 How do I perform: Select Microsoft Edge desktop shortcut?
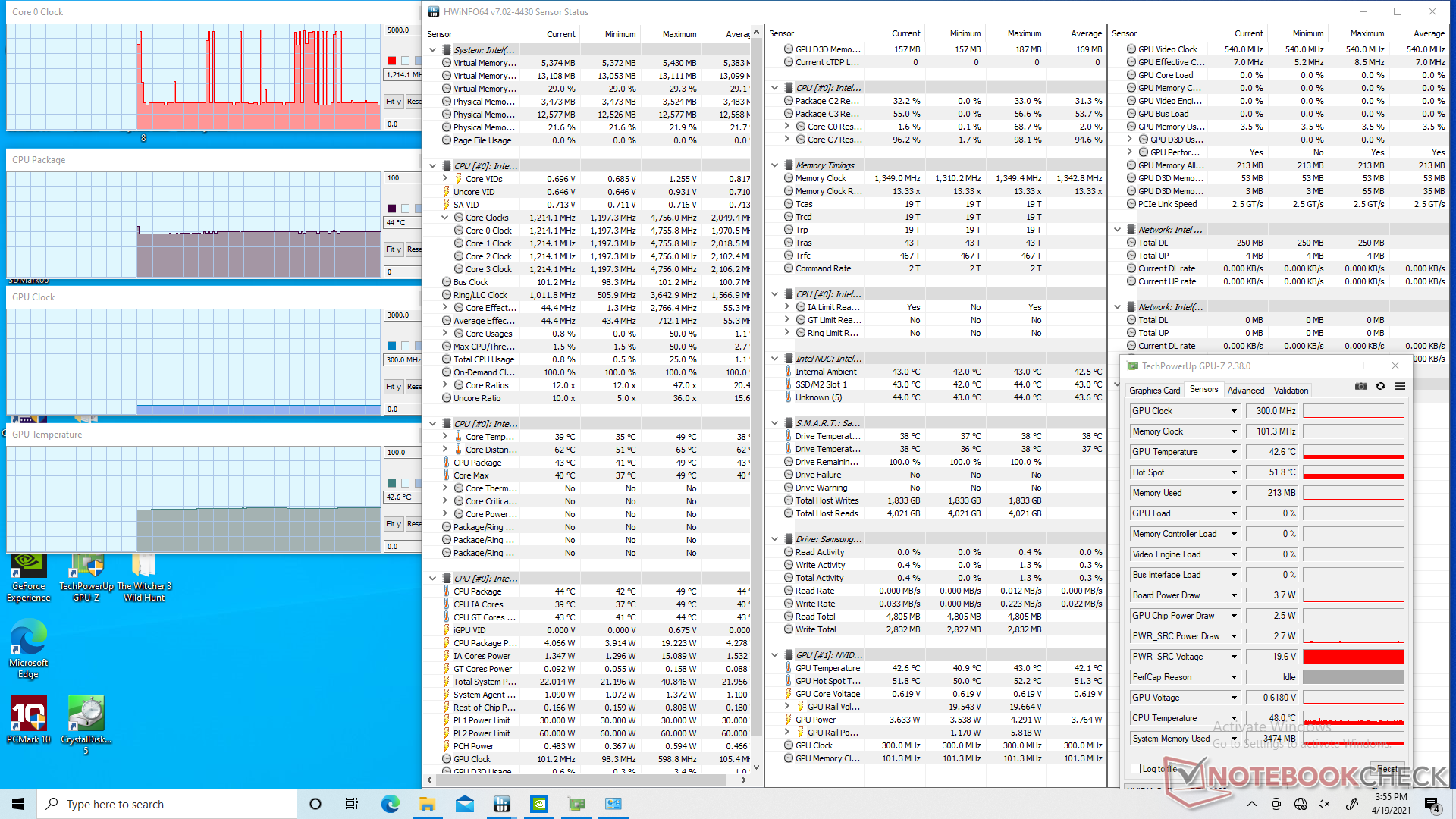coord(29,649)
